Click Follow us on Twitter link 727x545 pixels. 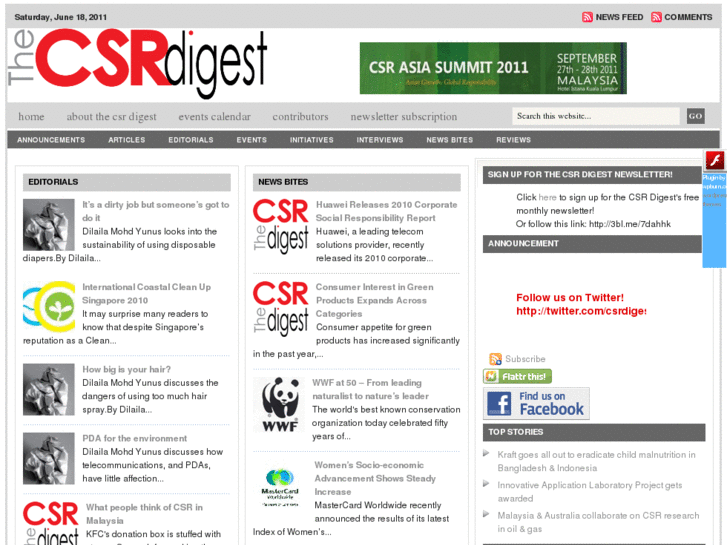click(x=581, y=304)
